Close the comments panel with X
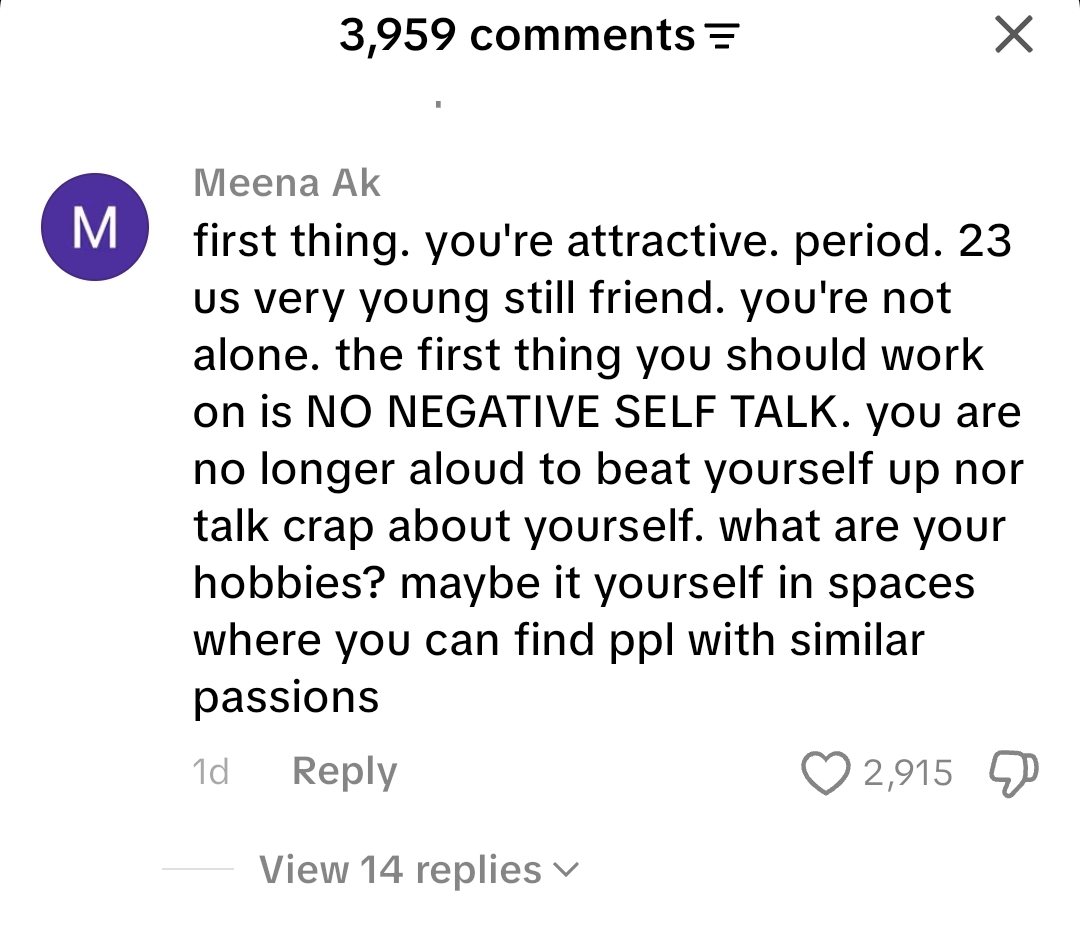This screenshot has width=1080, height=925. point(1014,34)
